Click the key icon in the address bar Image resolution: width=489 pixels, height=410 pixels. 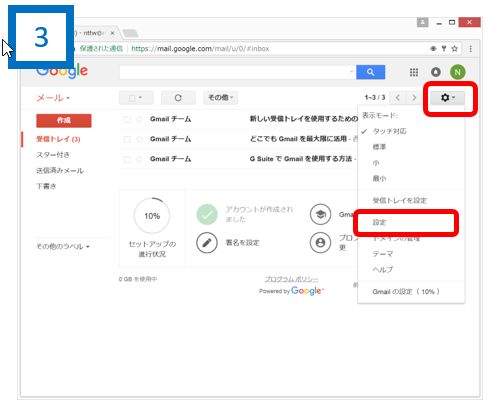click(x=444, y=49)
